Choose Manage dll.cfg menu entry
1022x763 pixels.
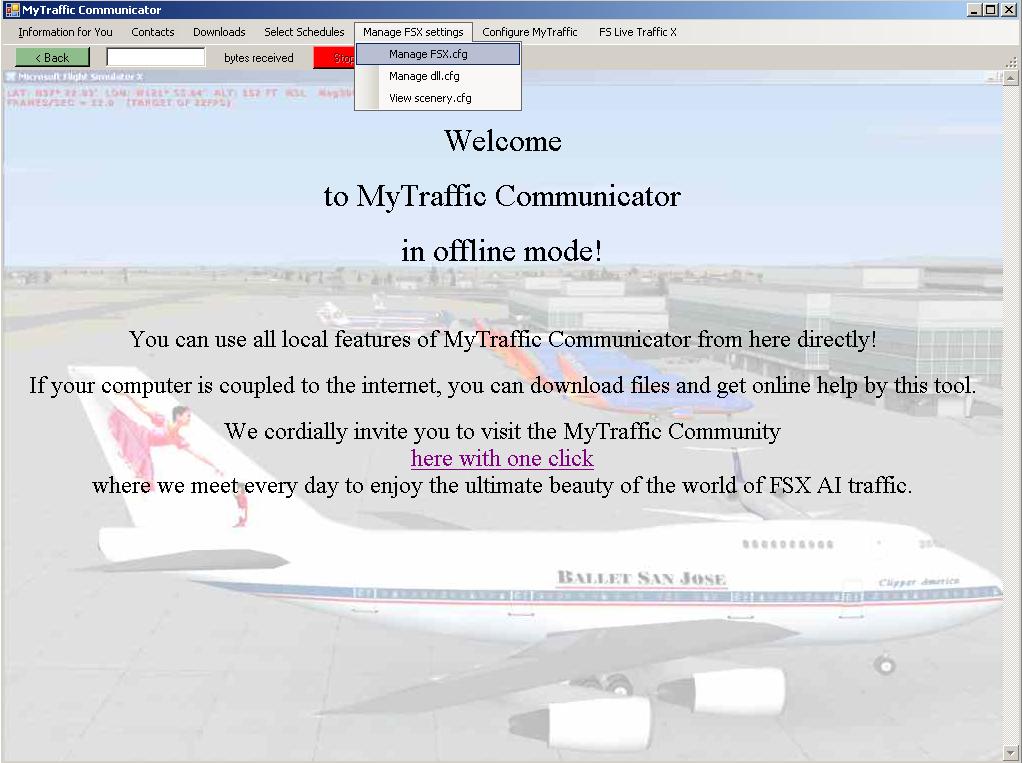438,76
